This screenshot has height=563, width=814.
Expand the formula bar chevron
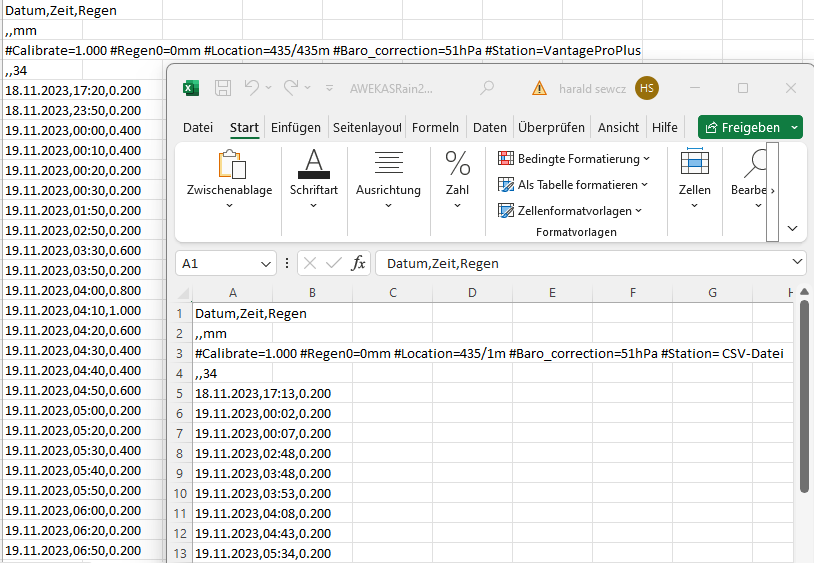click(x=797, y=262)
